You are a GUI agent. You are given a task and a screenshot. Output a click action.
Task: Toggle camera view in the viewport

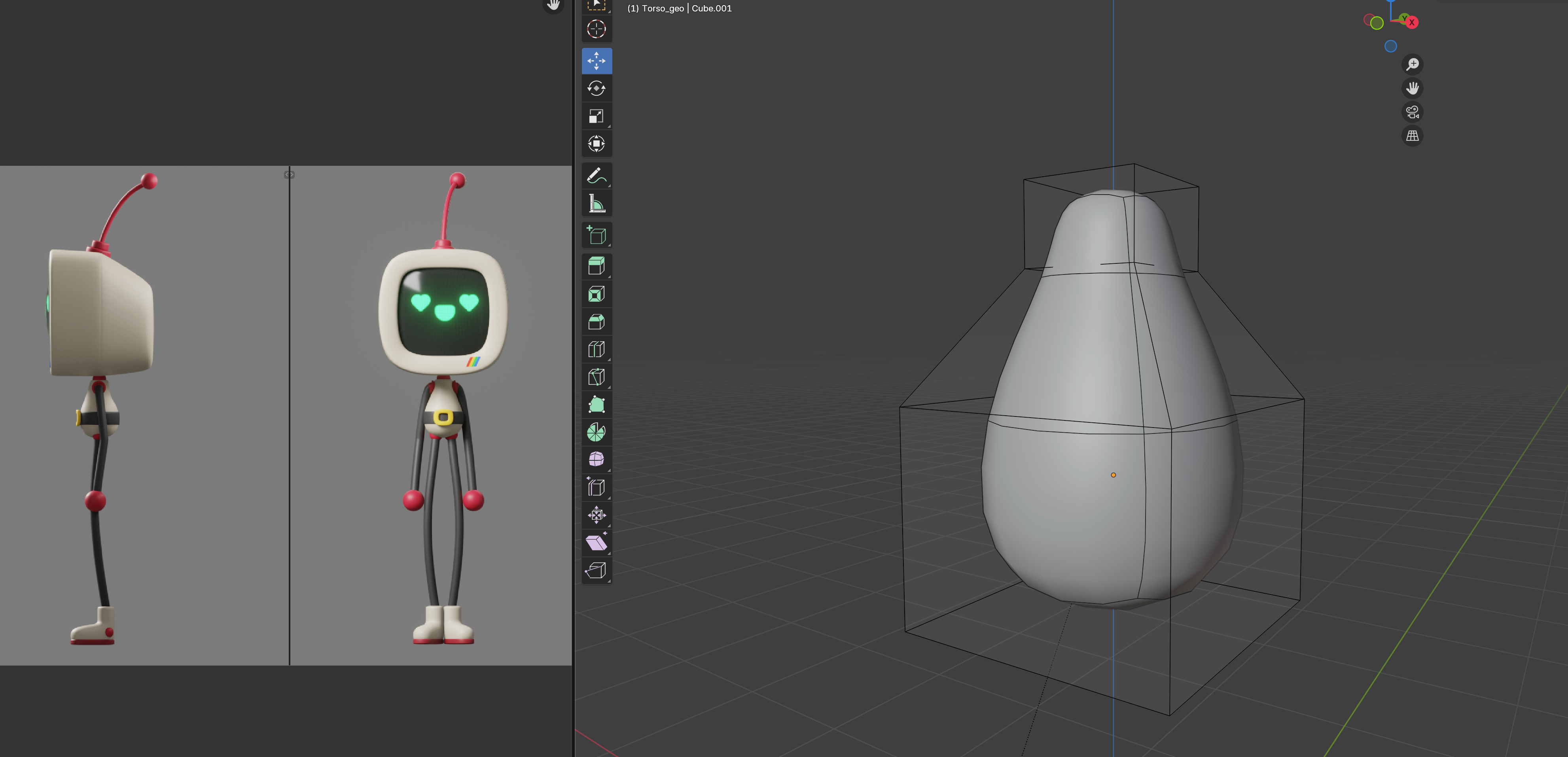1412,112
